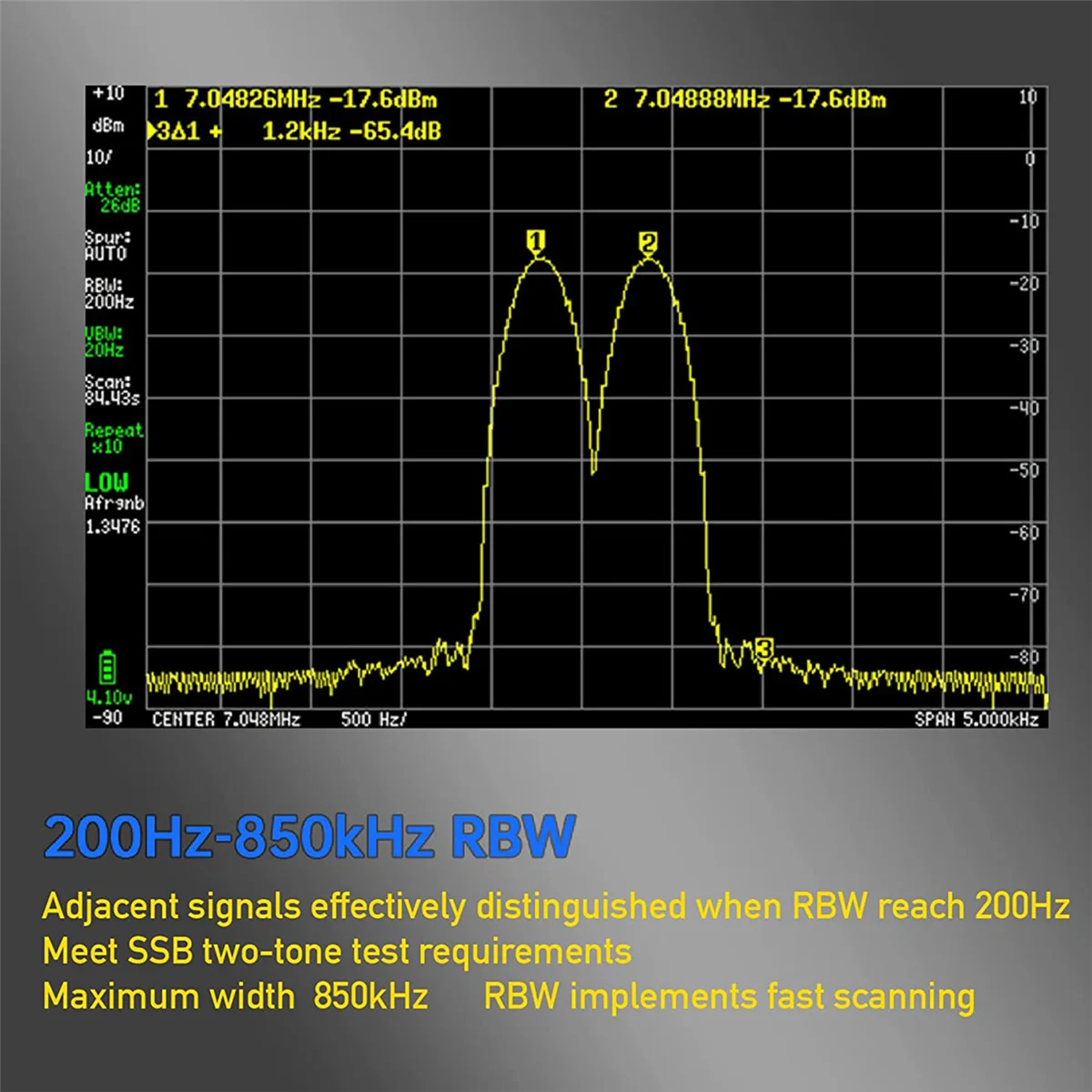Click the 'Maximum width 850kHz' text
This screenshot has height=1092, width=1092.
point(236,996)
